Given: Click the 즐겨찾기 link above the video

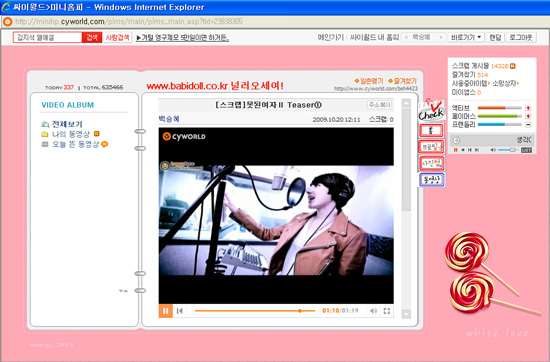Looking at the screenshot, I should point(402,81).
